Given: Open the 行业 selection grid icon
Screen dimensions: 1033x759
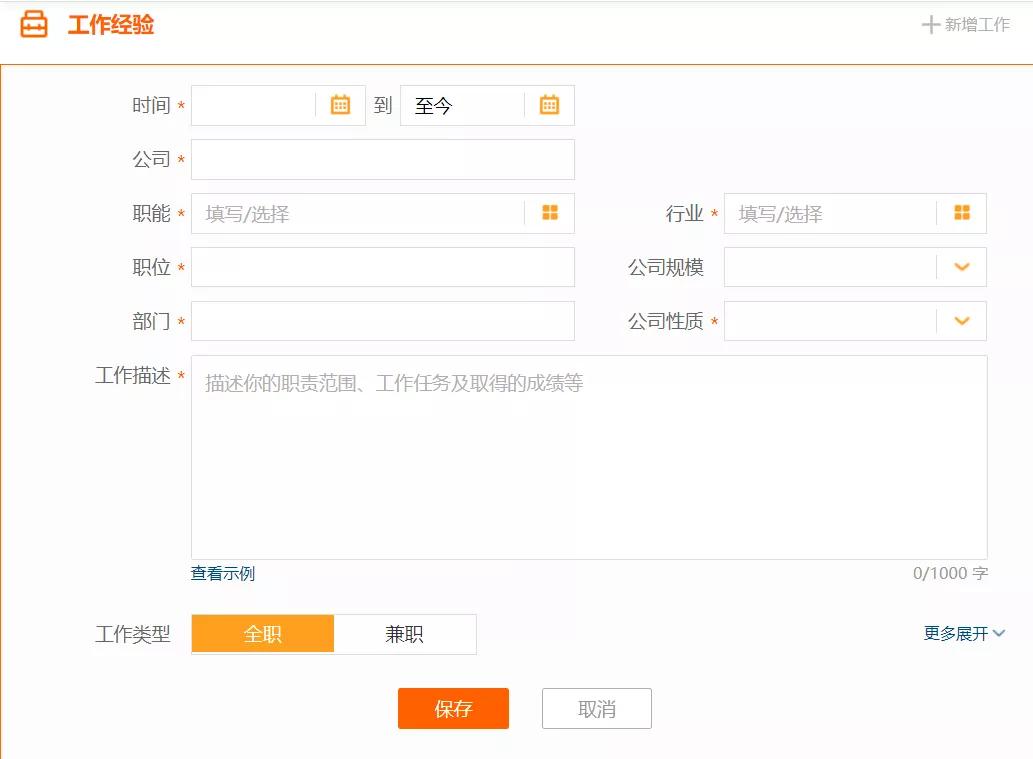Looking at the screenshot, I should click(961, 213).
